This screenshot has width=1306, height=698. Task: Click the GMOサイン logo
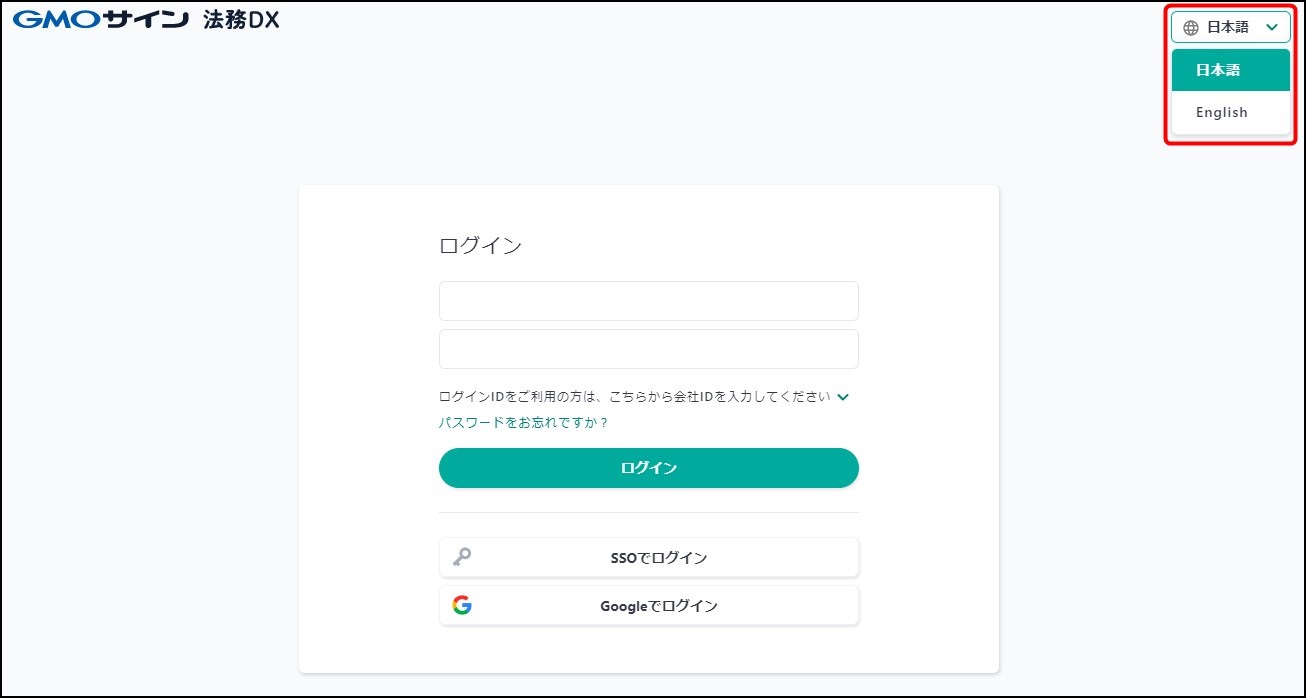click(100, 20)
